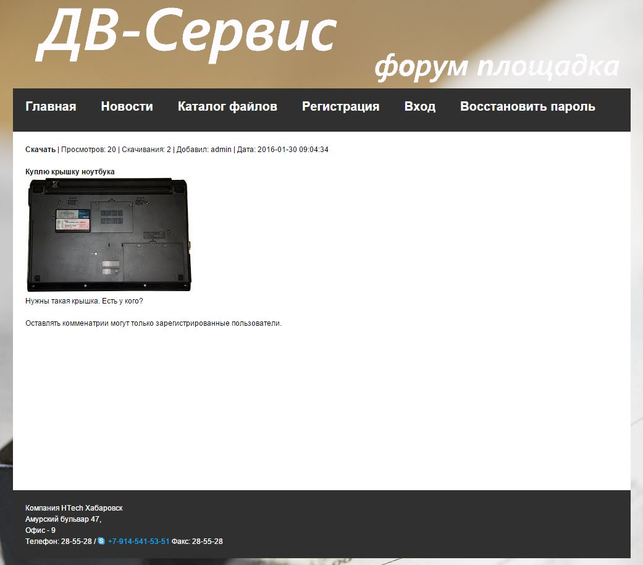The height and width of the screenshot is (565, 643).
Task: Open the Регистрация page
Action: 341,107
